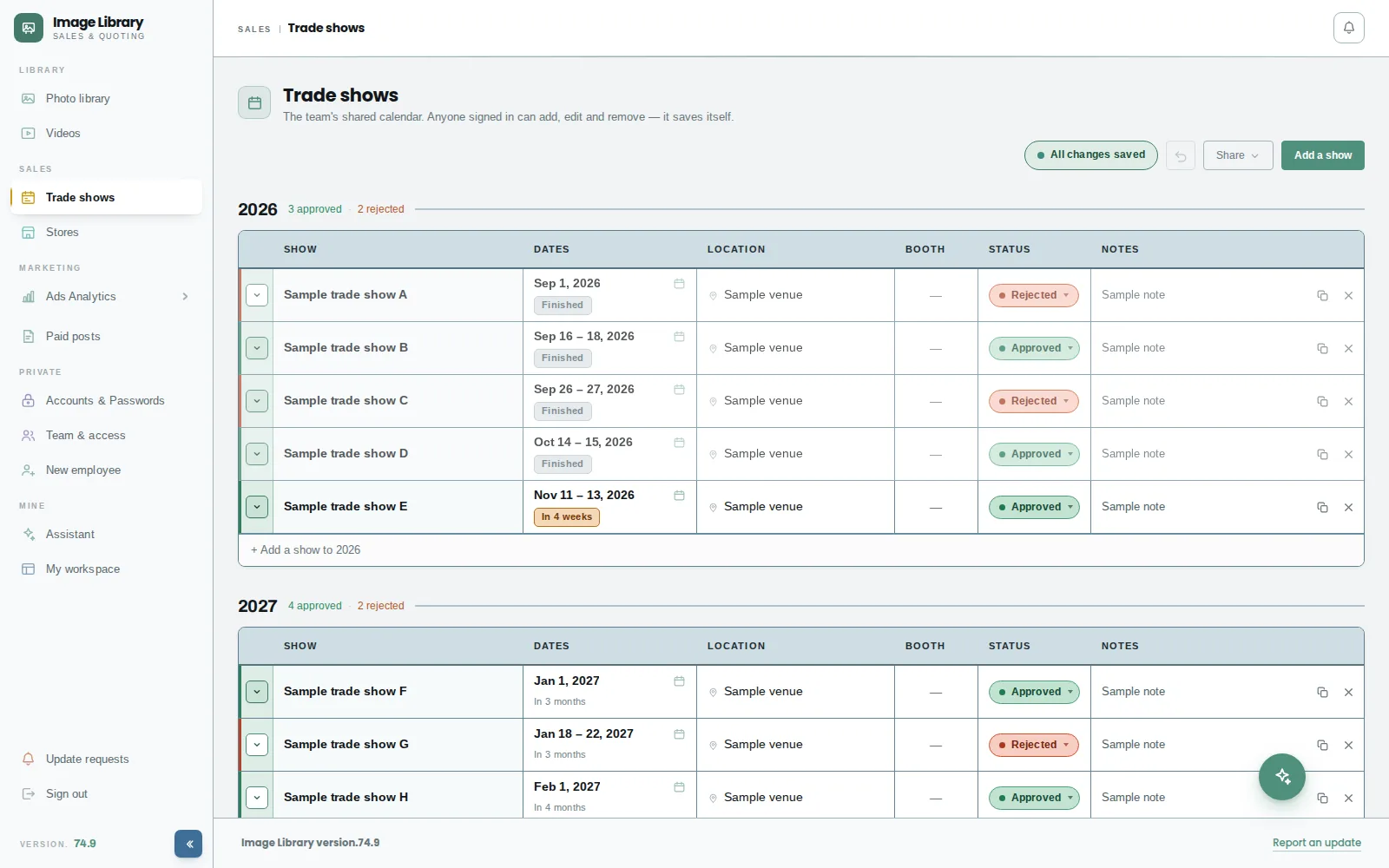Click + Add a show to 2026
This screenshot has height=868, width=1389.
306,549
